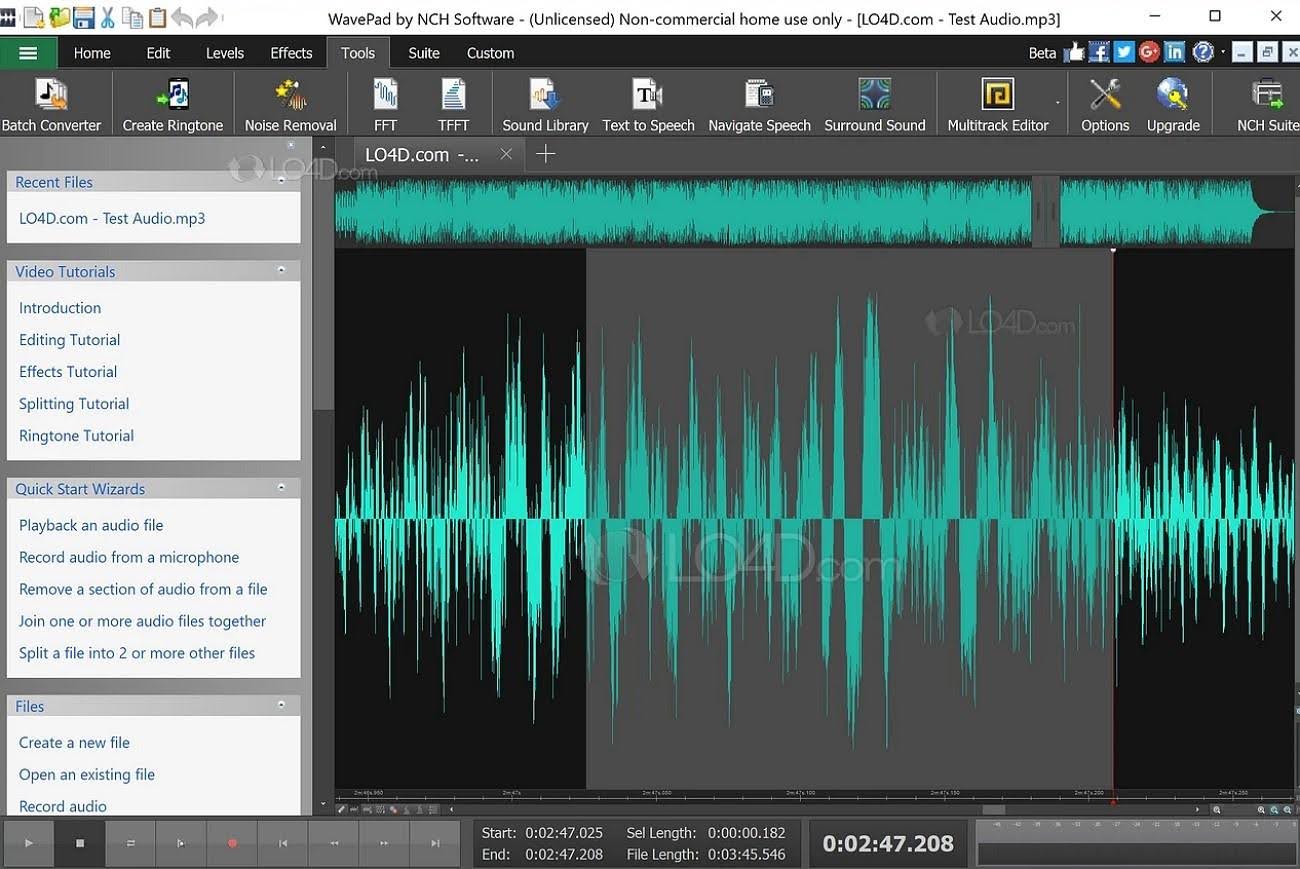Click the Cut scissors icon

click(x=108, y=17)
